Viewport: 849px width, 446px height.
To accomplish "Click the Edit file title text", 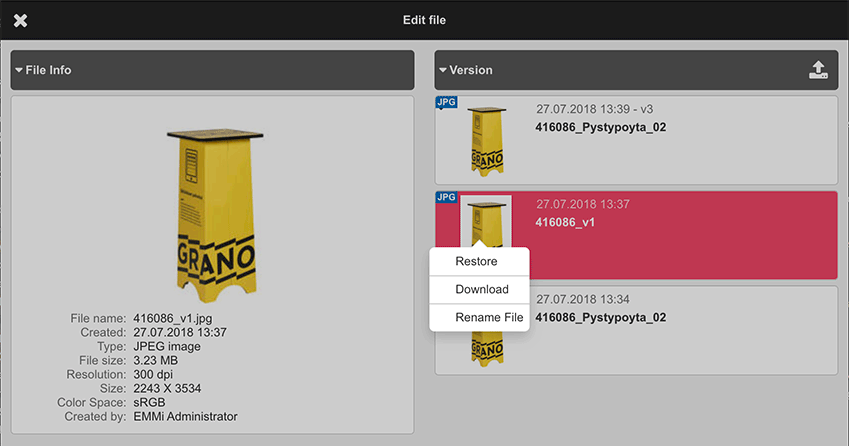I will [x=424, y=20].
